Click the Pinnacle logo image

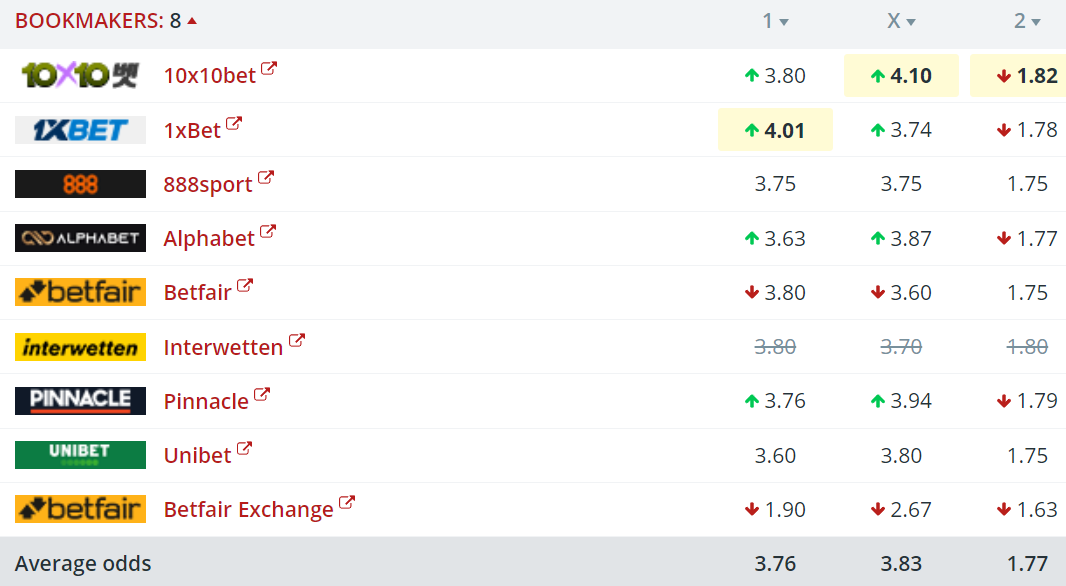[80, 401]
